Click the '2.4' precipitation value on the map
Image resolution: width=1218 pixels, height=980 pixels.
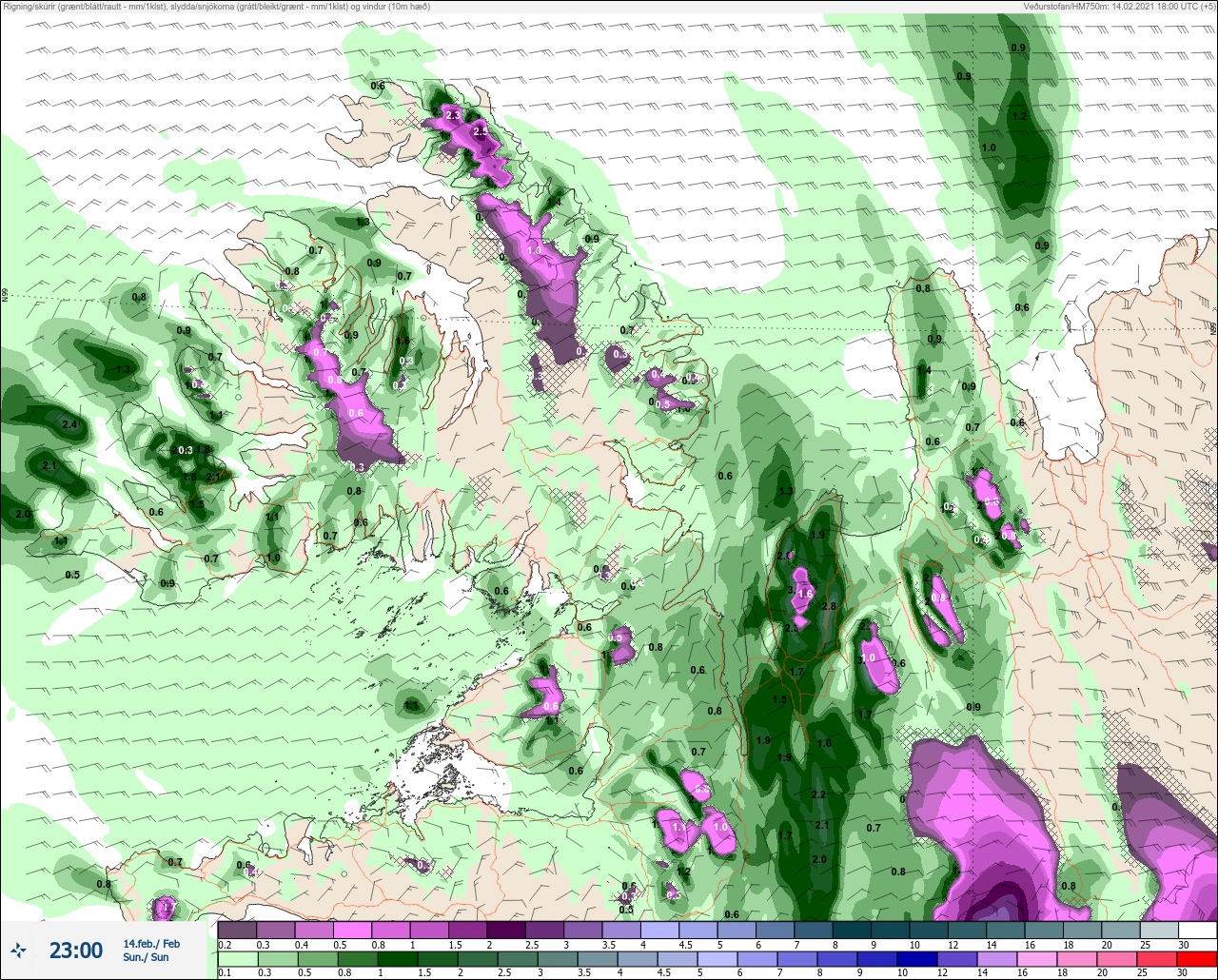tap(69, 424)
